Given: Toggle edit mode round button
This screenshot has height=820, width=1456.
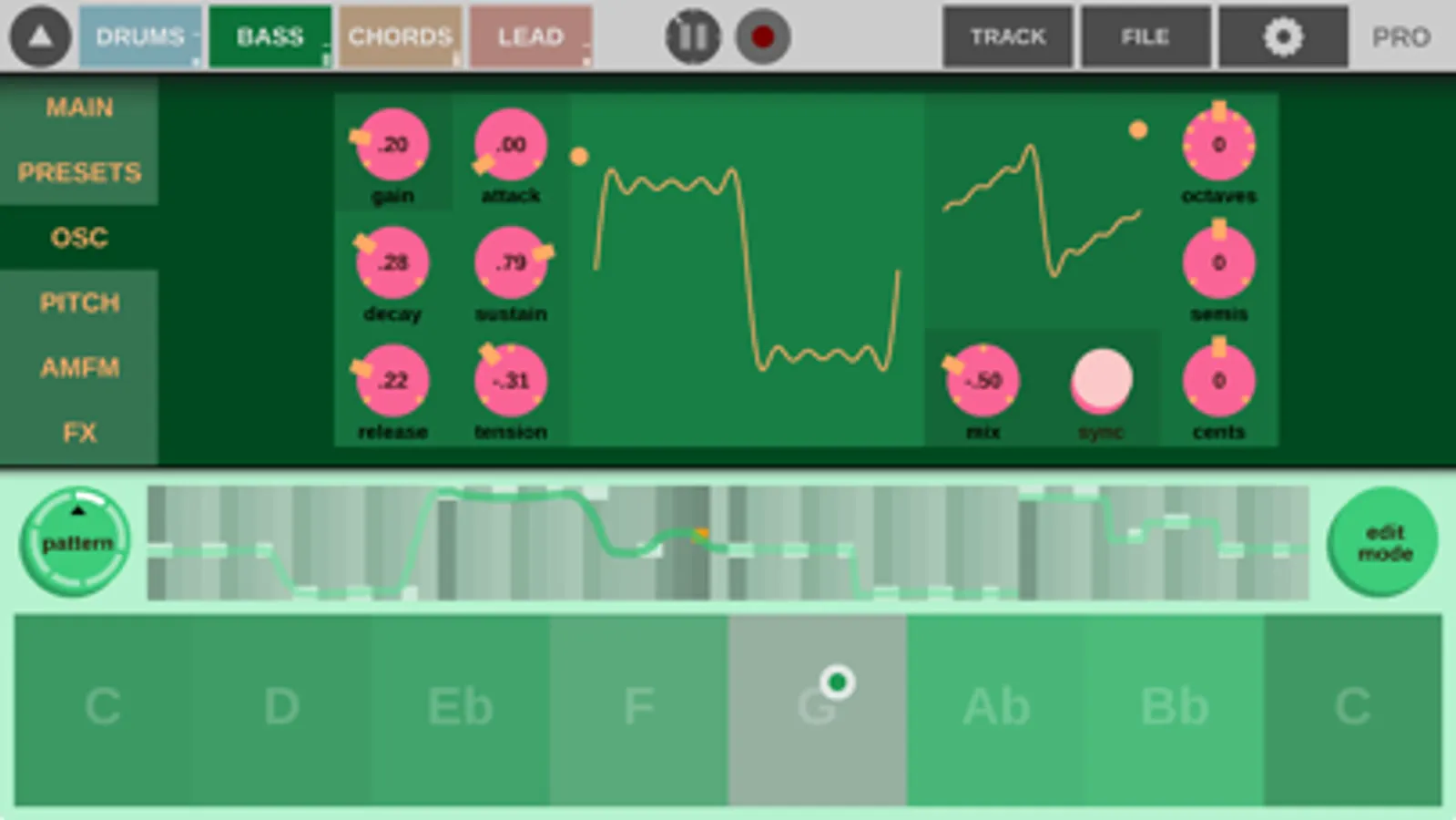Looking at the screenshot, I should [x=1383, y=542].
